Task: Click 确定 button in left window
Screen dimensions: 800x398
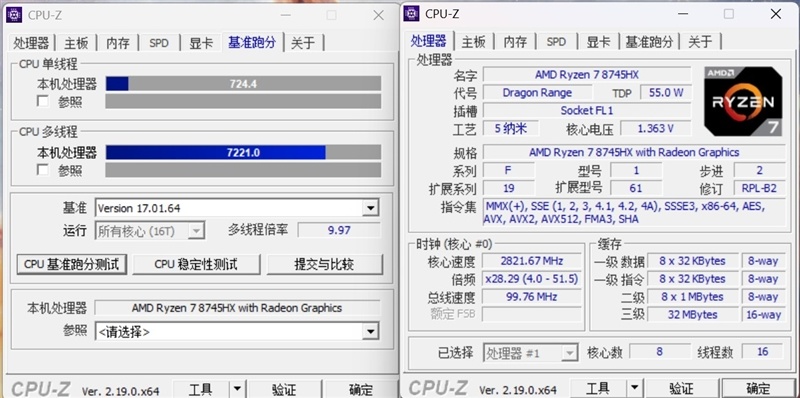Action: [x=361, y=389]
